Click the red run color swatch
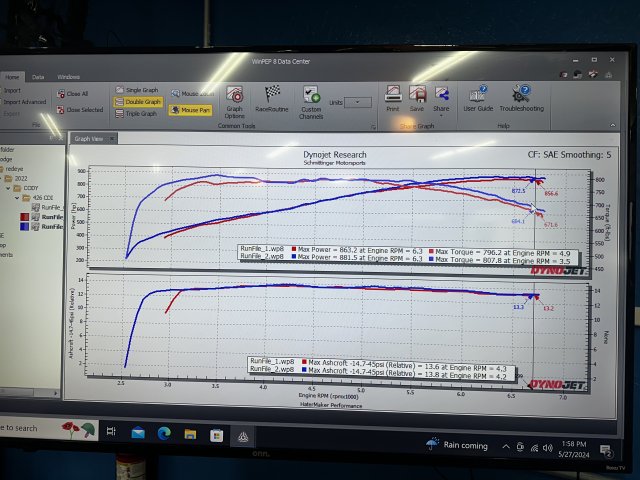The image size is (640, 480). [24, 217]
